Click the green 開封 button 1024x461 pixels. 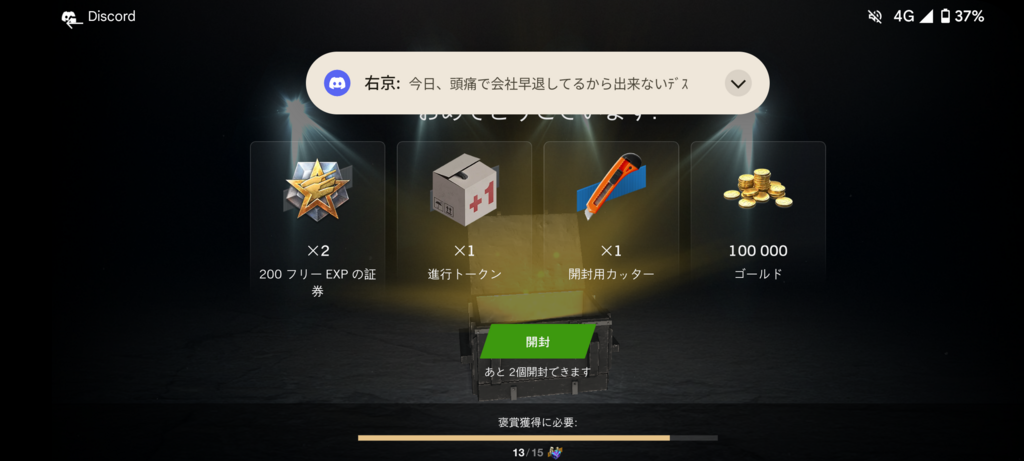[x=537, y=342]
